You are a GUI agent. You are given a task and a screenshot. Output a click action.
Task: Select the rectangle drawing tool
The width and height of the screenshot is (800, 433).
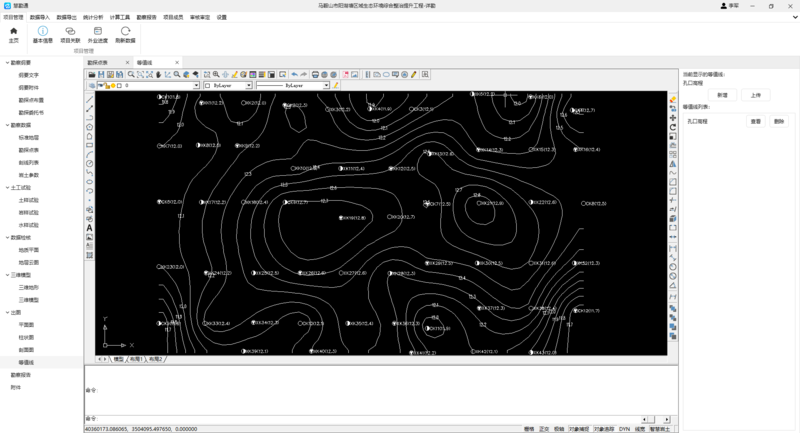tap(89, 145)
